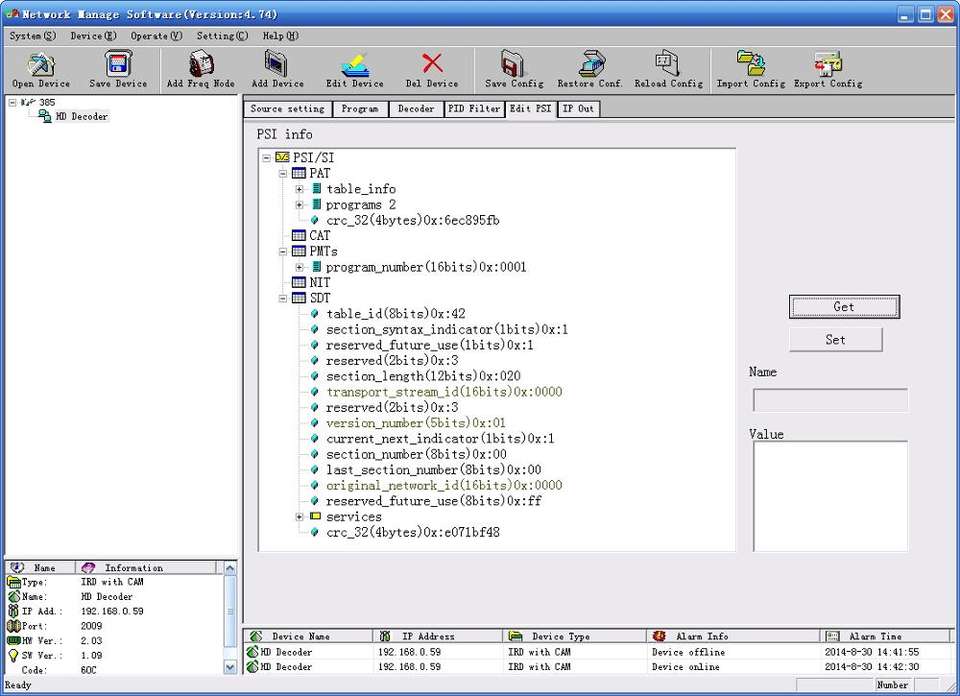960x696 pixels.
Task: Expand the program_number node under PMTs
Action: [x=299, y=267]
